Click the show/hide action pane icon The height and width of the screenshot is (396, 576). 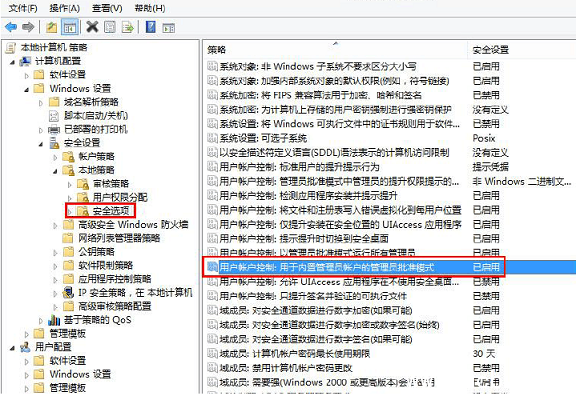click(x=169, y=28)
